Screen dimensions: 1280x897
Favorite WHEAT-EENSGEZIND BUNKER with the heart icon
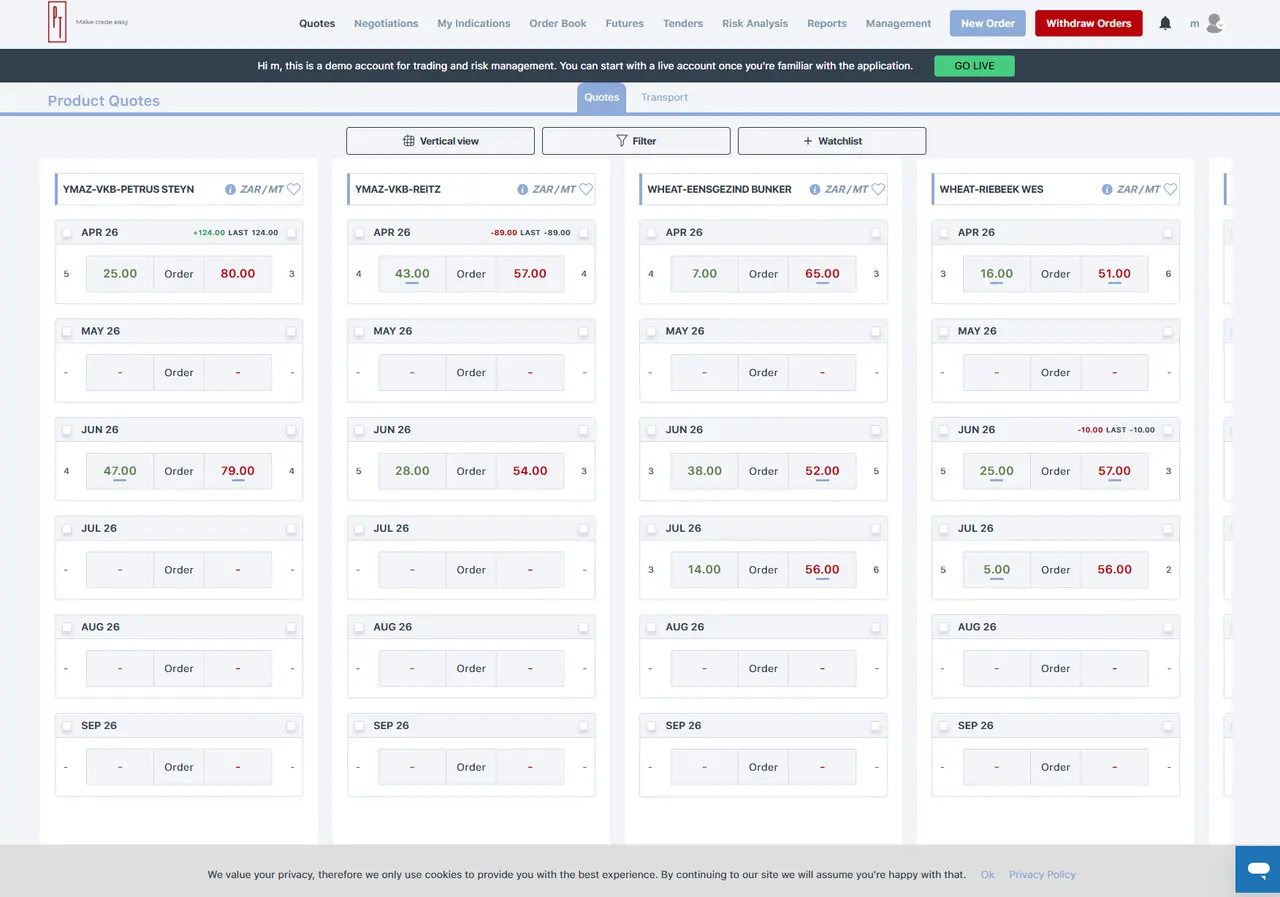(878, 189)
